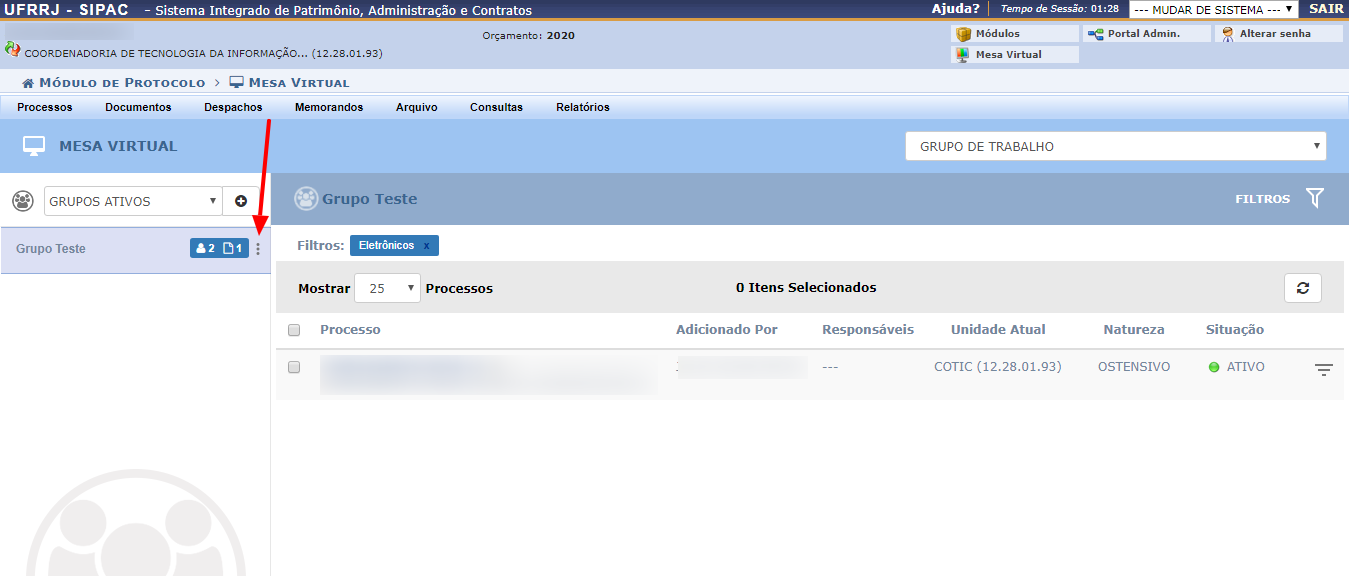This screenshot has height=576, width=1349.
Task: Select the Mudar de Sistema dropdown
Action: tap(1213, 10)
